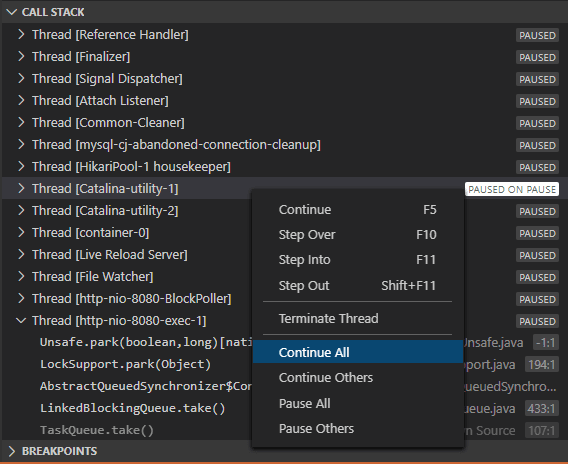This screenshot has width=568, height=464.
Task: Click the 107:1 line badge
Action: click(542, 431)
